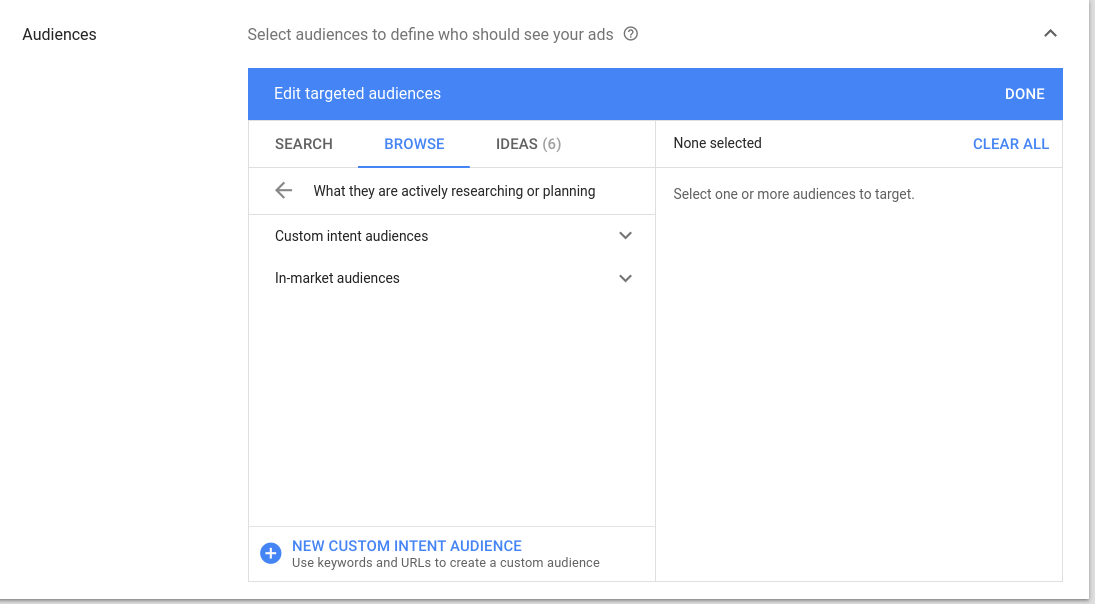Click the What they are actively researching heading
1095x604 pixels.
point(453,190)
